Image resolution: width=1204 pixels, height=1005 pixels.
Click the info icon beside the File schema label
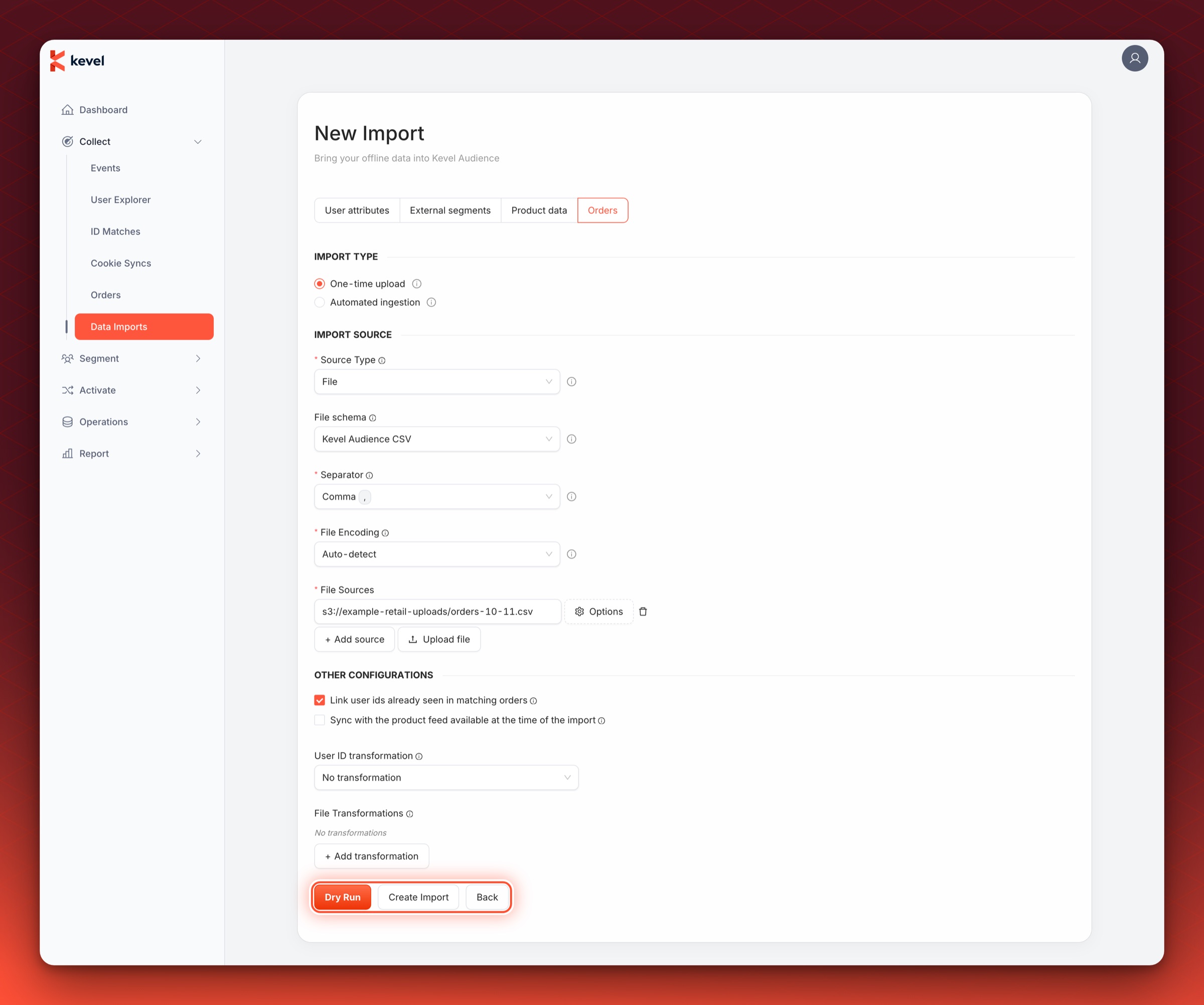pyautogui.click(x=373, y=418)
